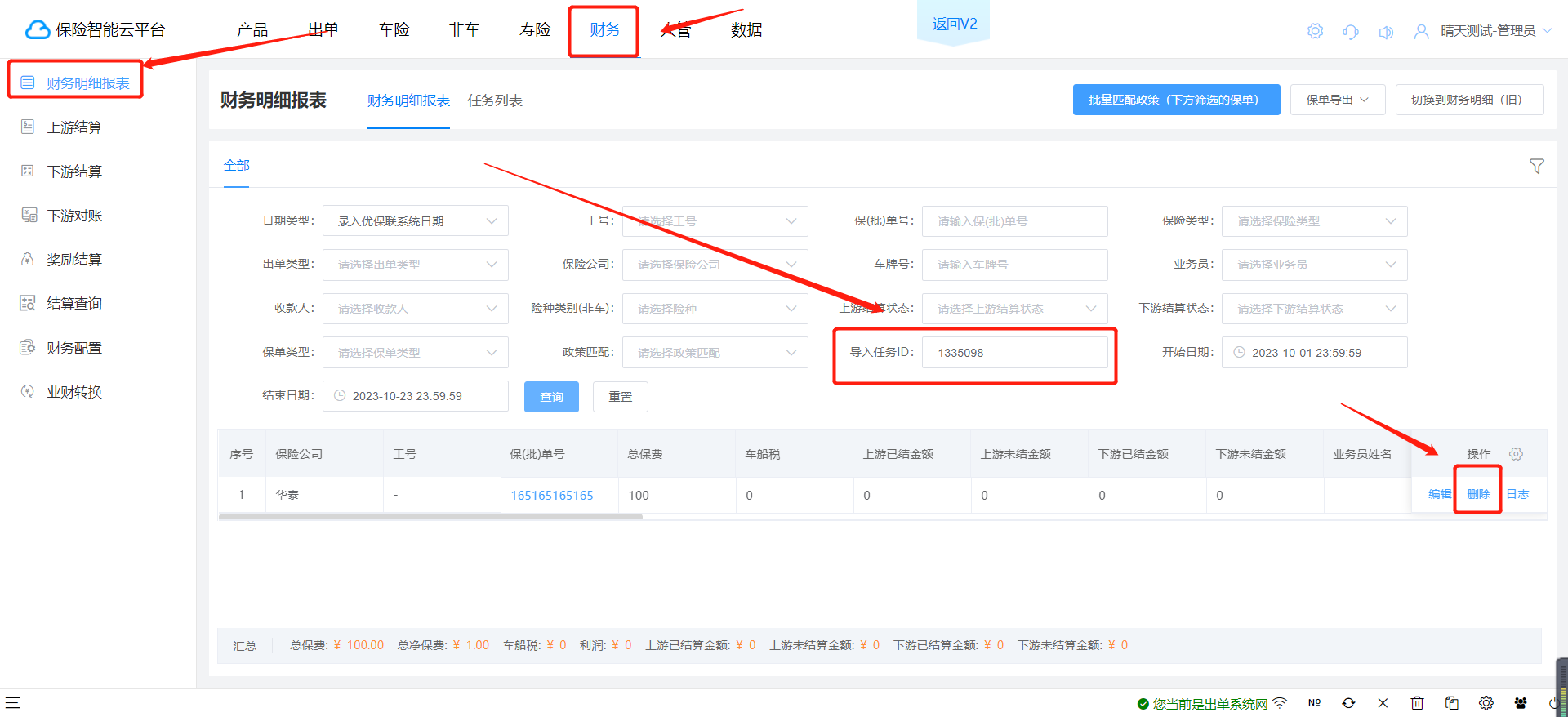Viewport: 1568px width, 717px height.
Task: Select the 财务明细报表 tab
Action: point(408,100)
